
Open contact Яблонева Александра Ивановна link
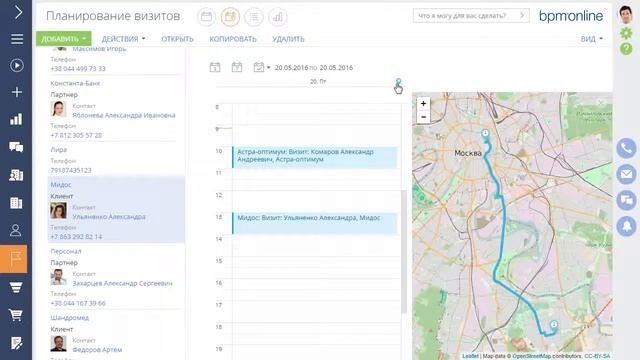tap(124, 115)
